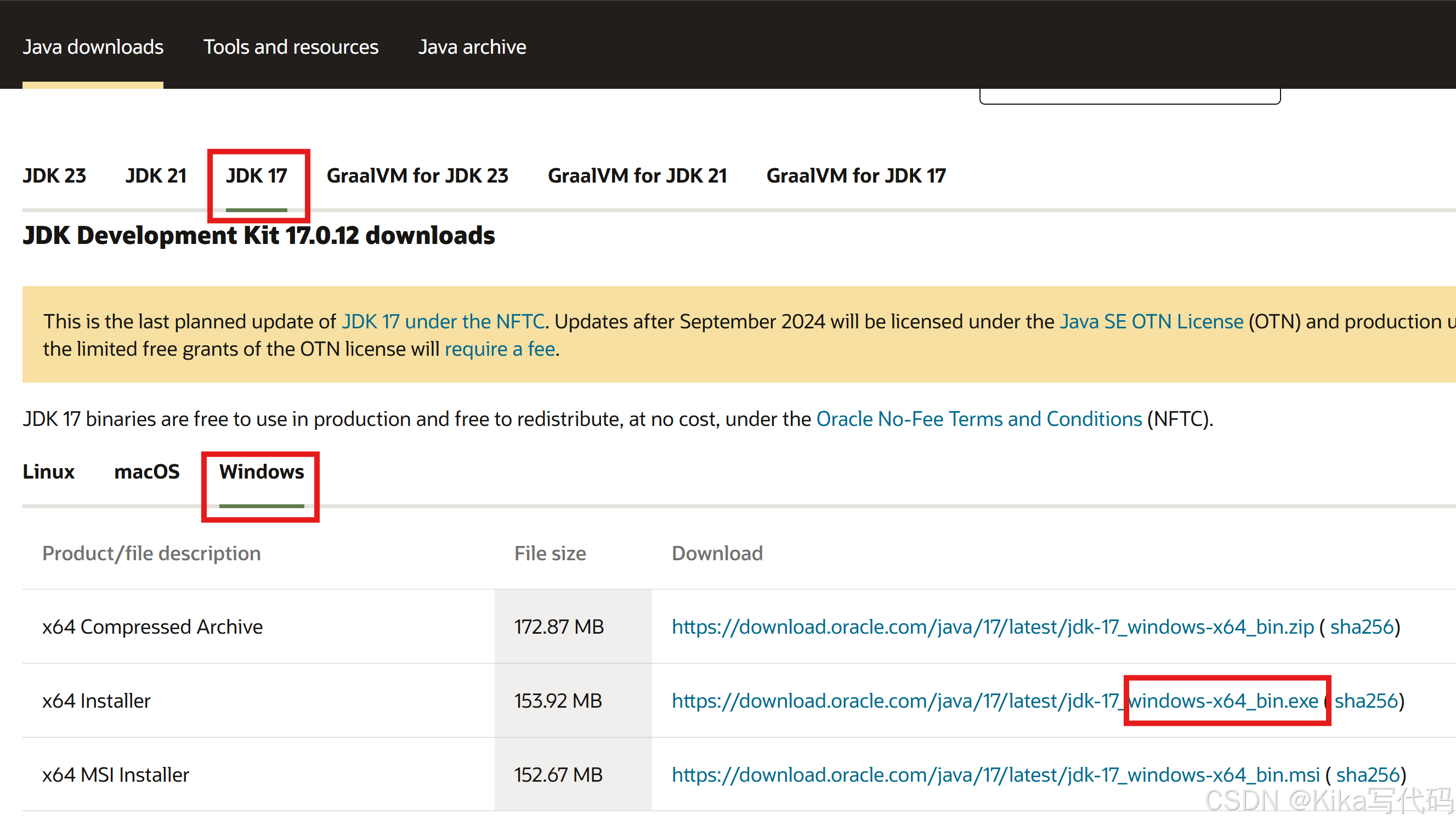Open Oracle No-Fee Terms and Conditions link
Viewport: 1456px width, 825px height.
979,419
